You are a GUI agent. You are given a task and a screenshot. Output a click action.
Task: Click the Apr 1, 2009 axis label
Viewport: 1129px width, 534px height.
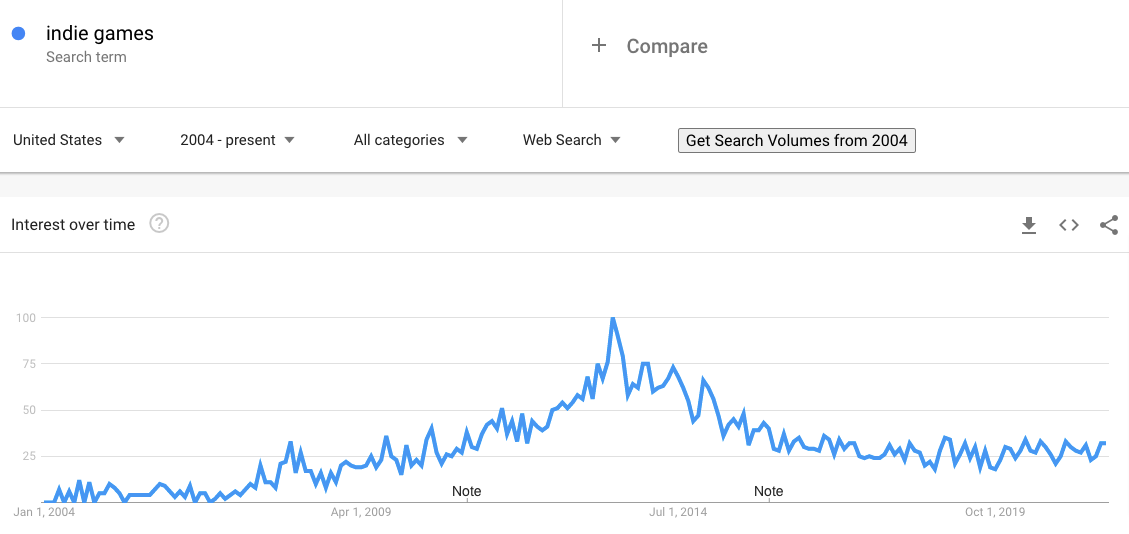(x=361, y=513)
